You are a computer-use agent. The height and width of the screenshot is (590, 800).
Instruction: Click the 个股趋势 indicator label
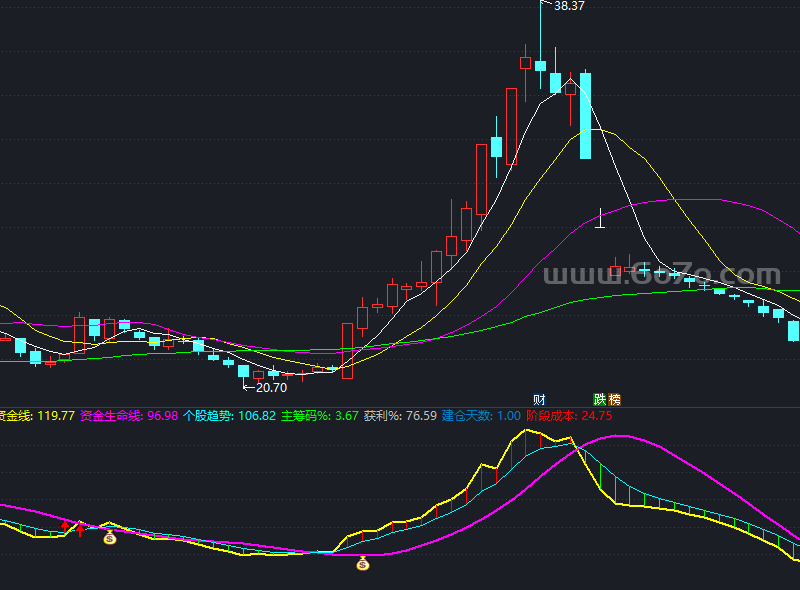click(207, 415)
